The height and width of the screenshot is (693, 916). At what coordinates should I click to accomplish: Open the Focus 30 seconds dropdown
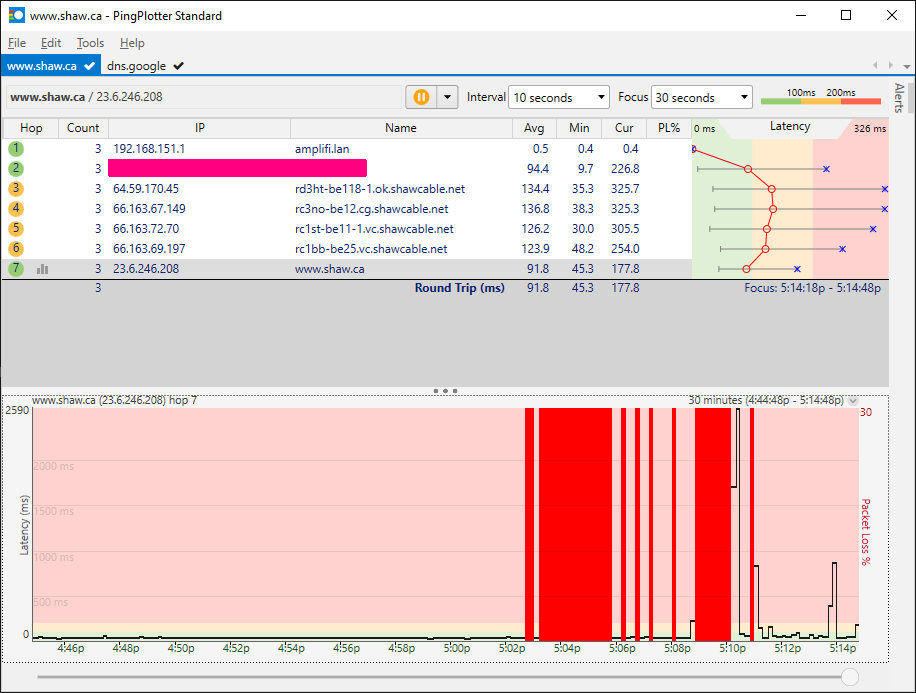[702, 97]
